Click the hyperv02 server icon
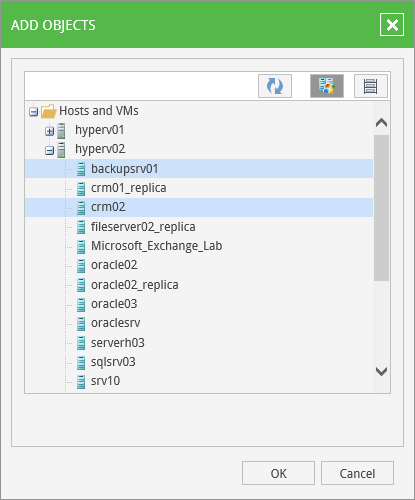Viewport: 415px width, 500px height. 61,150
